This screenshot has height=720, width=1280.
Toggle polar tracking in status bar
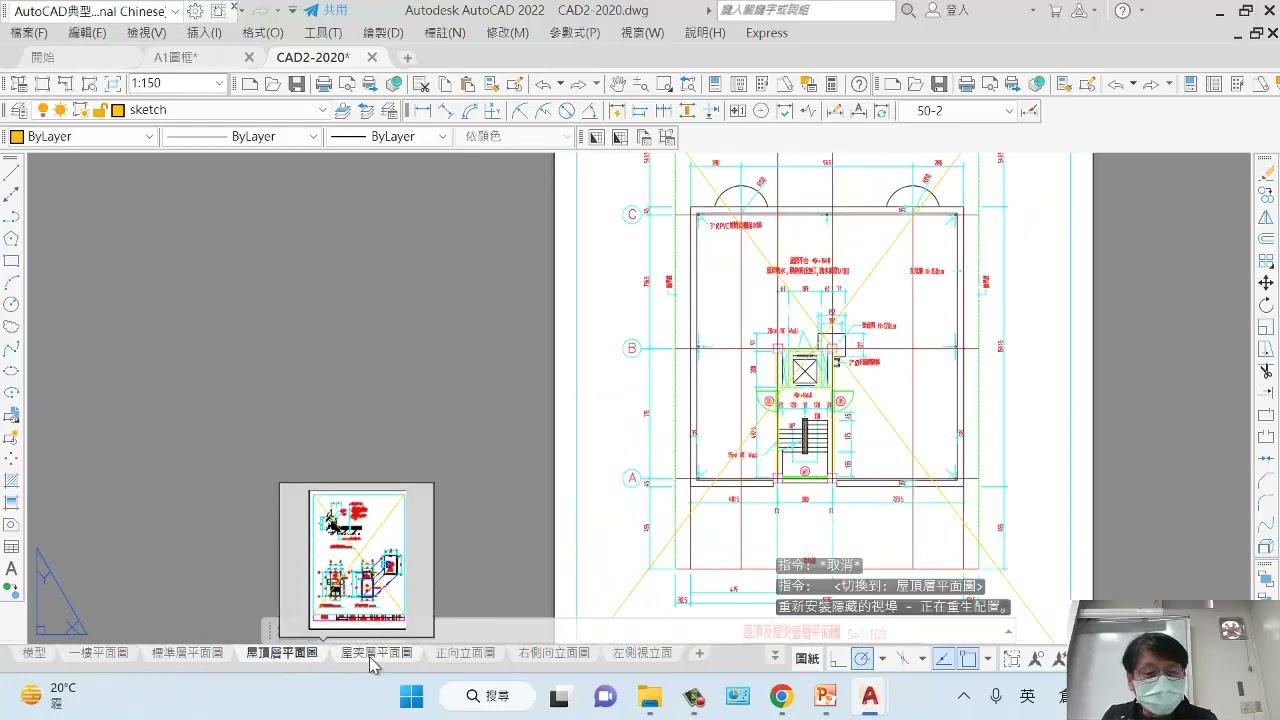[862, 658]
